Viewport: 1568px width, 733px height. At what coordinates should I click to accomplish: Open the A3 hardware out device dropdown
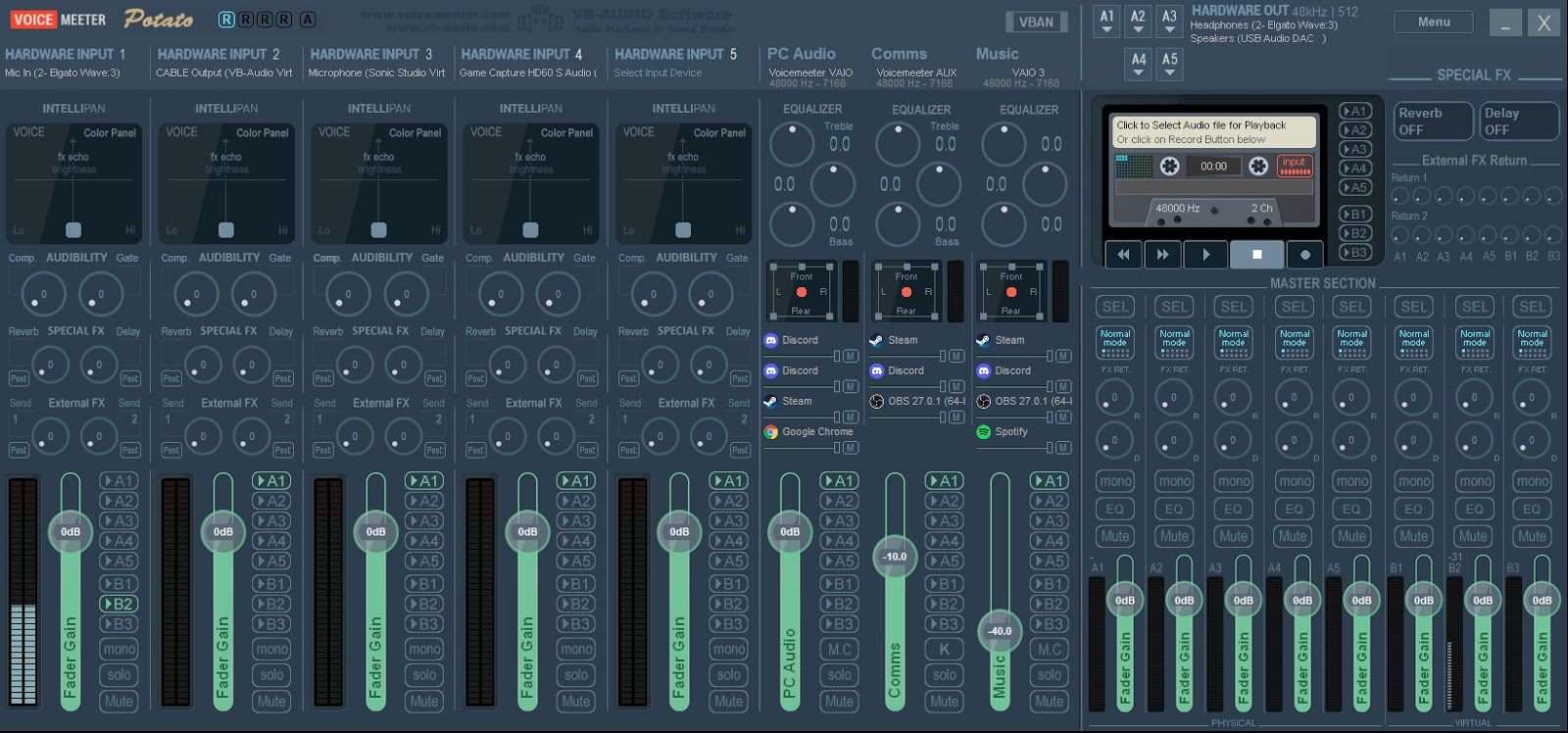pos(1169,22)
